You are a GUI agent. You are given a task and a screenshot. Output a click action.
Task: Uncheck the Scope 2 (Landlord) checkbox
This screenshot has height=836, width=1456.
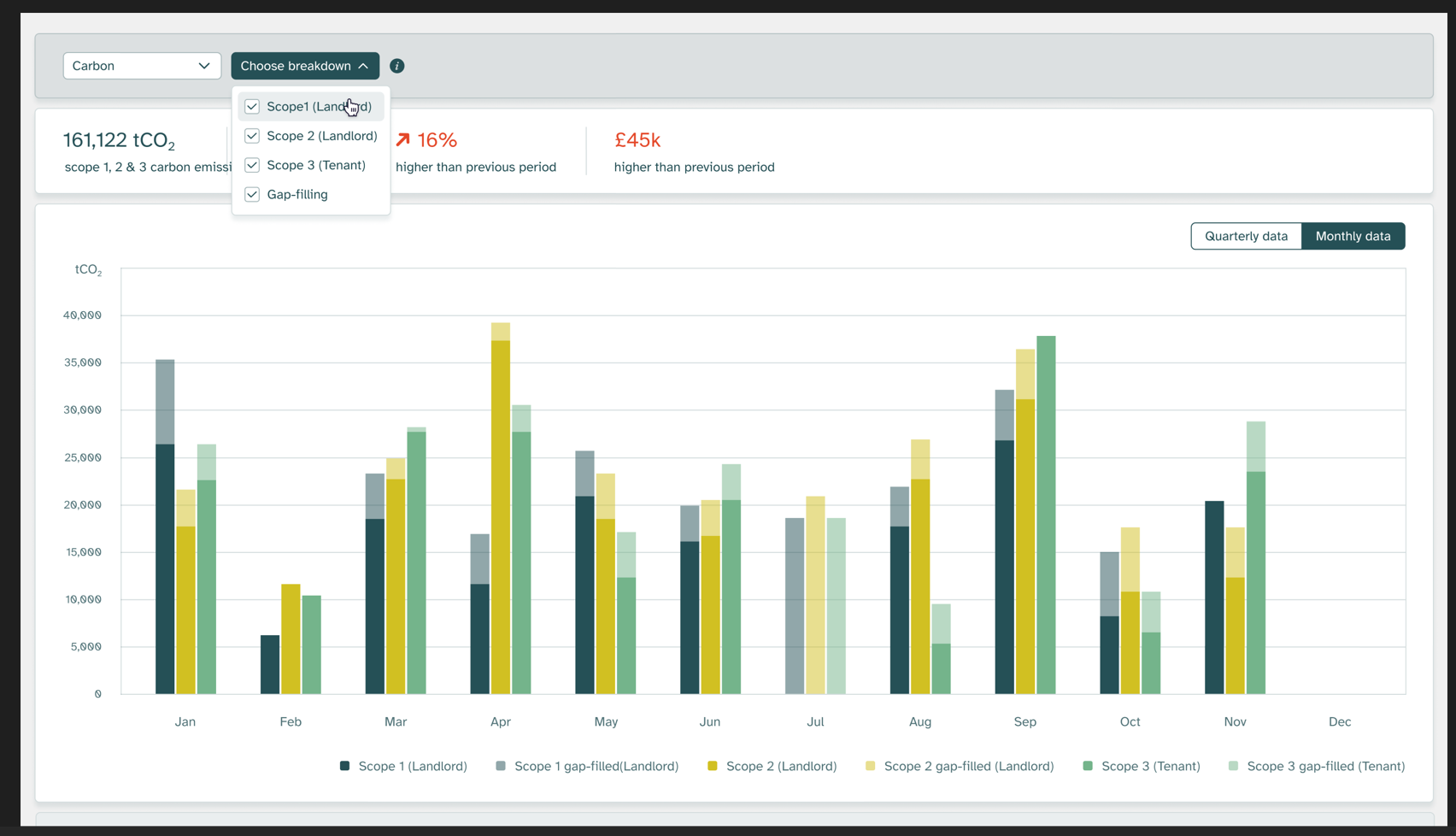pyautogui.click(x=252, y=136)
